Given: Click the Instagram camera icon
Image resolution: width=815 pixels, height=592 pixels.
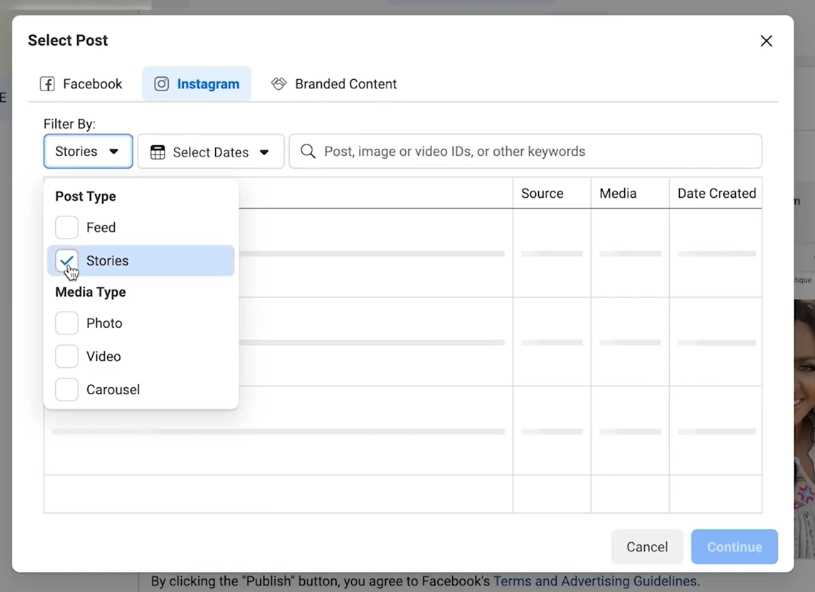Looking at the screenshot, I should 162,84.
